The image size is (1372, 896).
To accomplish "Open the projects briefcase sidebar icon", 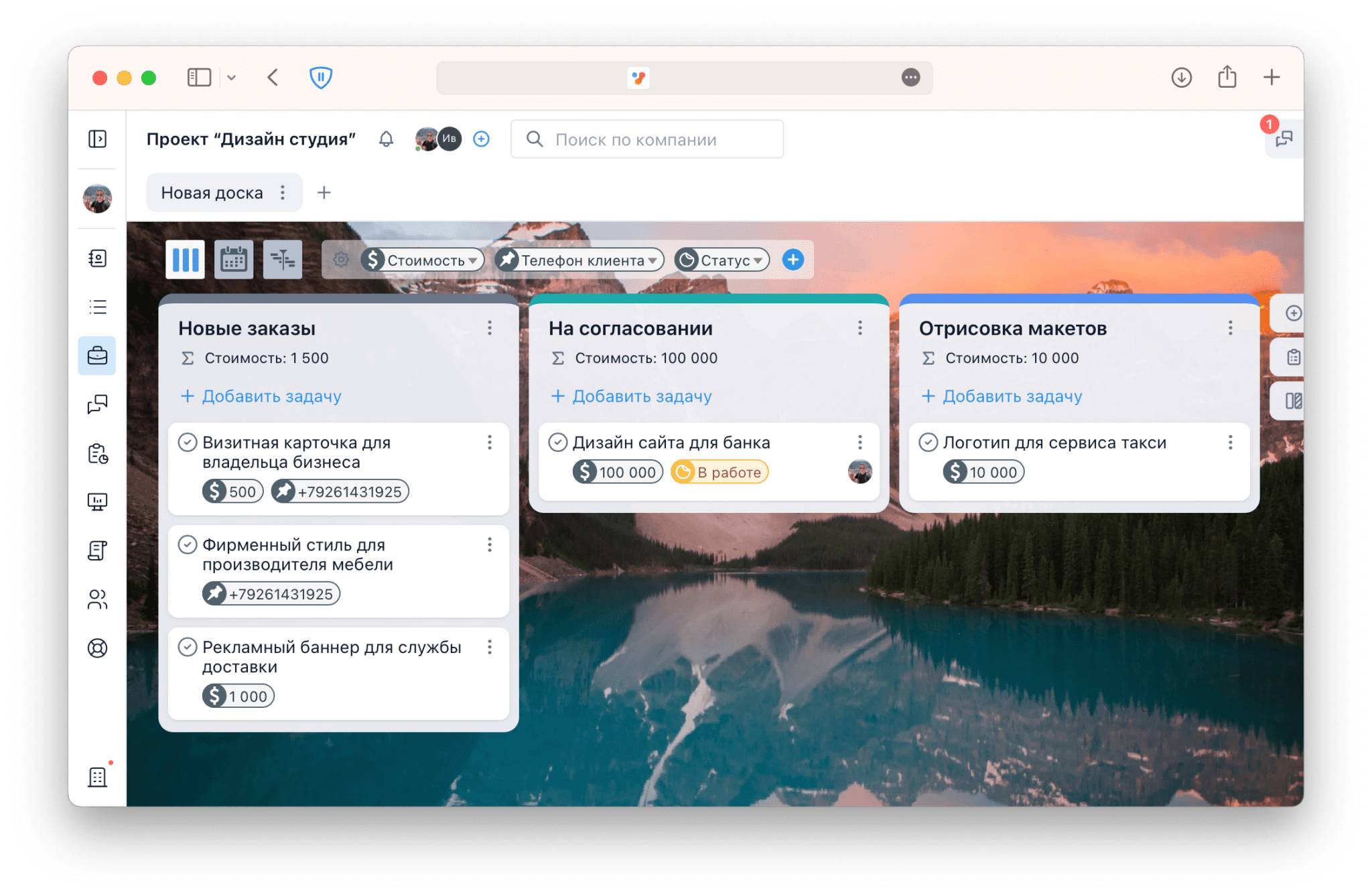I will (x=97, y=356).
